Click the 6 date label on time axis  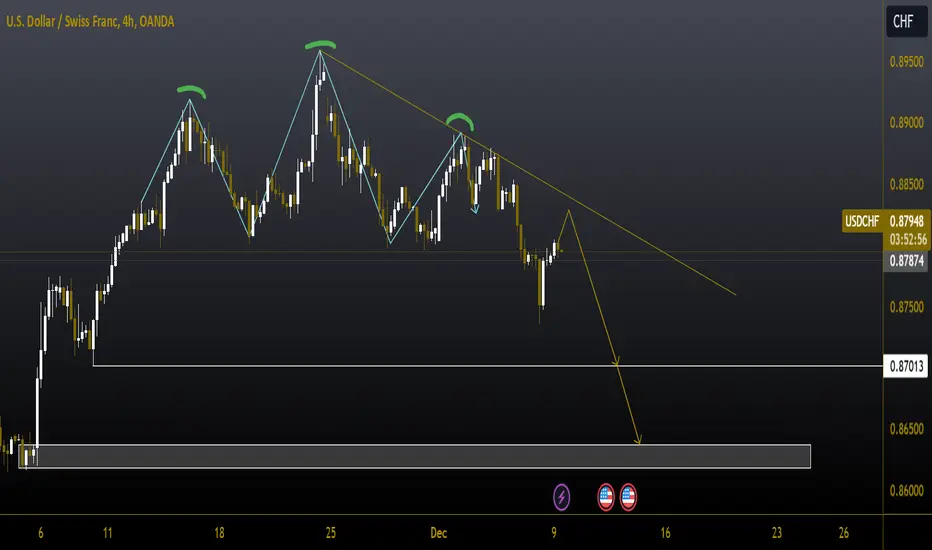pyautogui.click(x=40, y=533)
